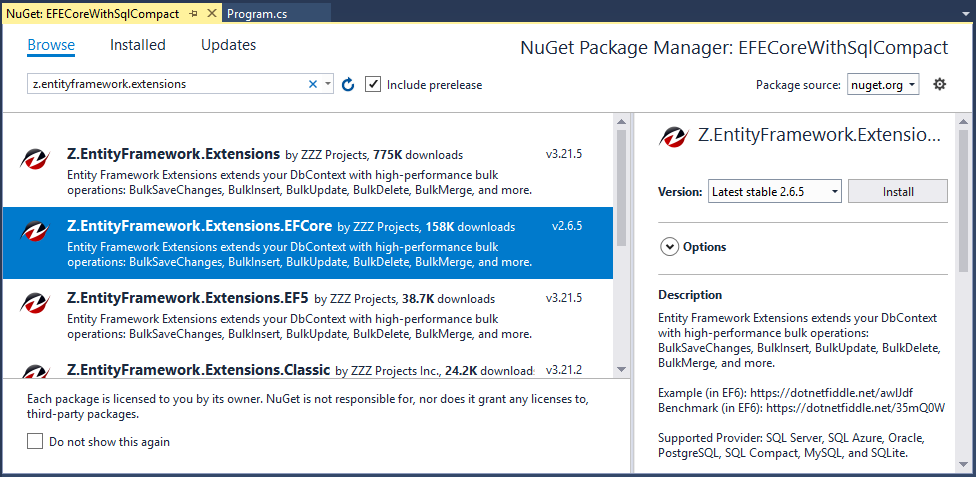Viewport: 976px width, 477px height.
Task: Click icon of Extensions.EFCore package
Action: (x=34, y=232)
